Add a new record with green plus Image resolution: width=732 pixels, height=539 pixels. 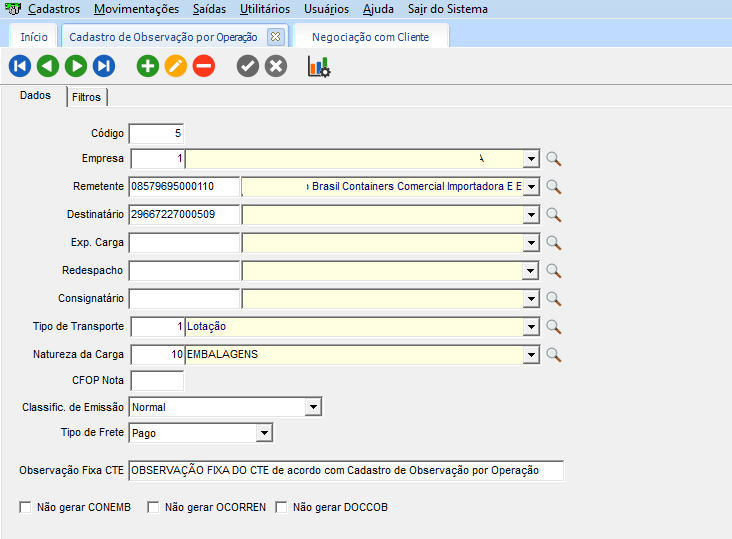(148, 66)
